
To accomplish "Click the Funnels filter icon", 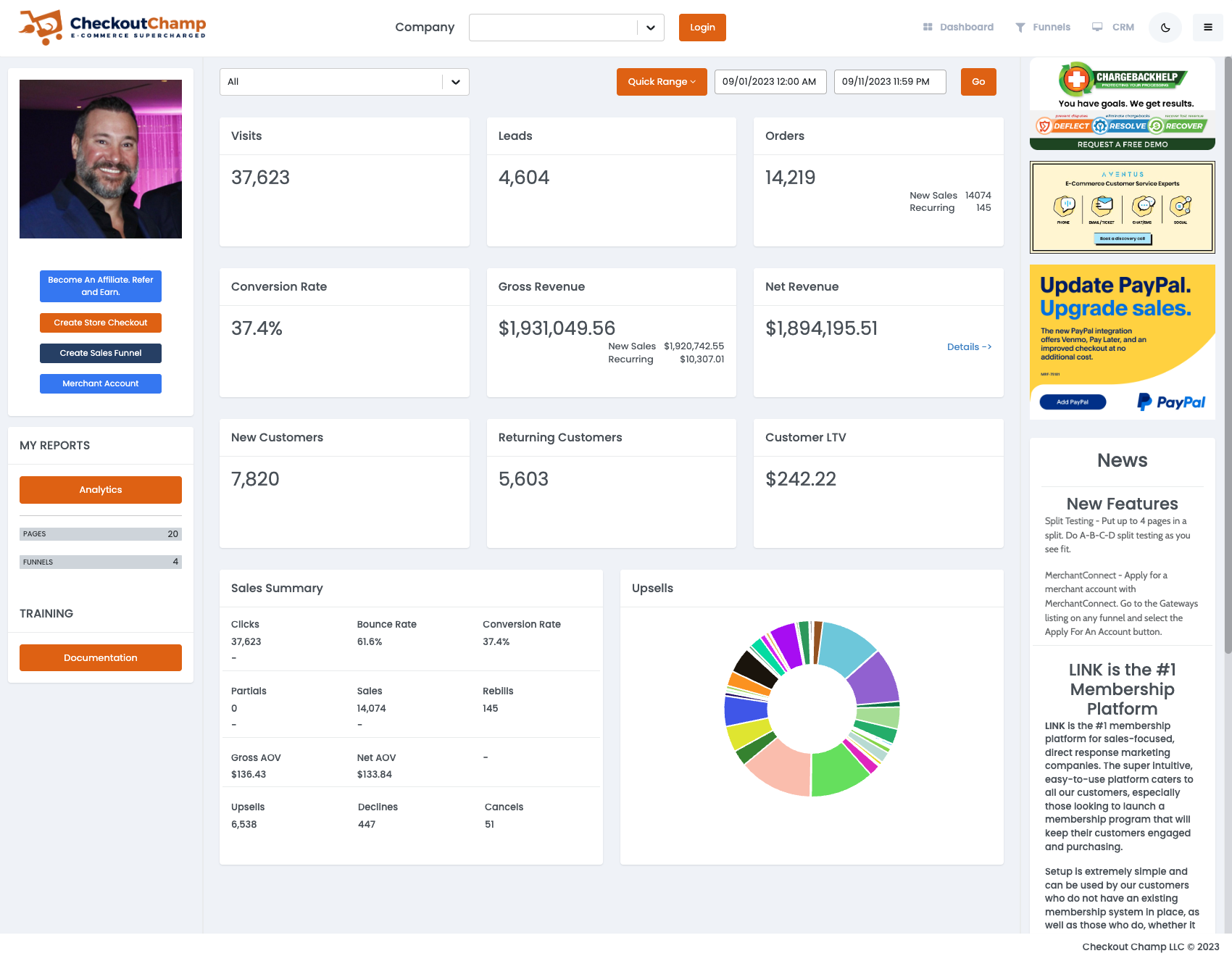I will (x=1020, y=28).
